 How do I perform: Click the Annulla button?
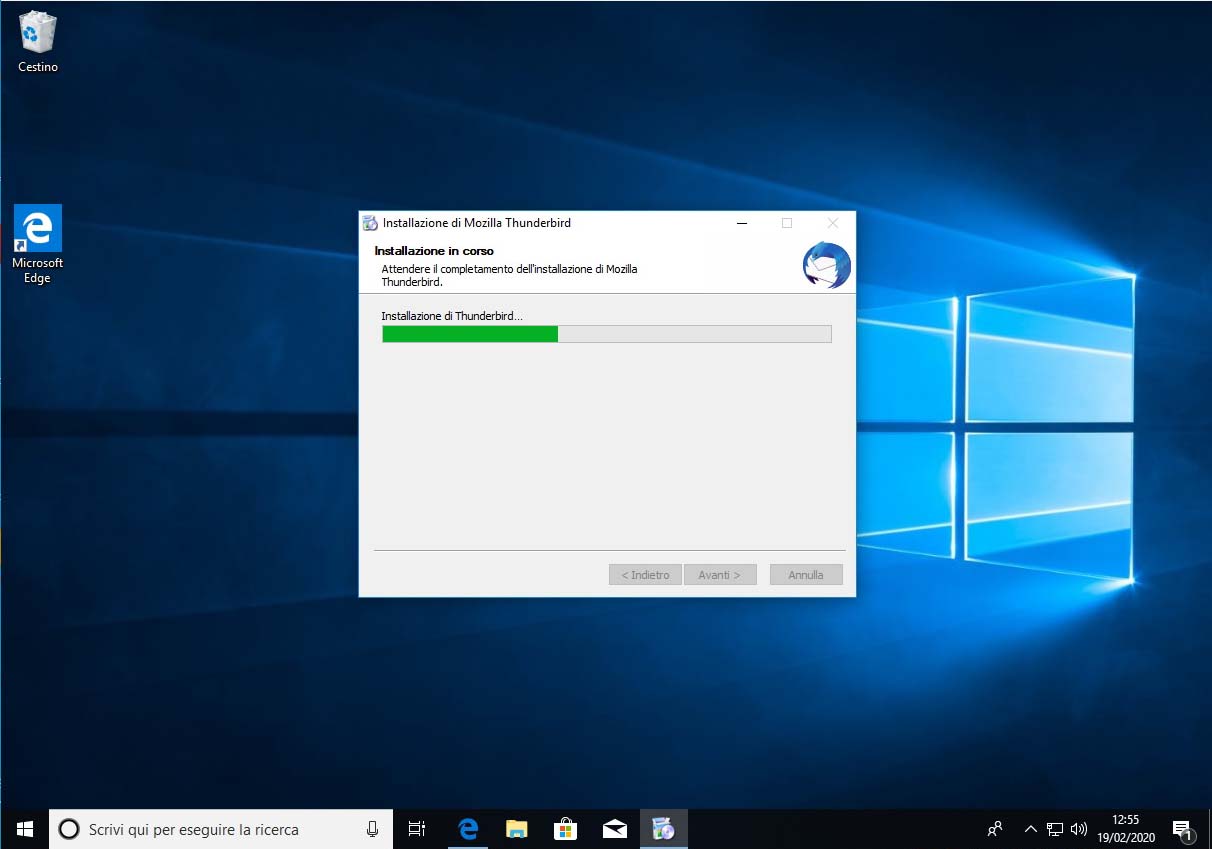(806, 575)
